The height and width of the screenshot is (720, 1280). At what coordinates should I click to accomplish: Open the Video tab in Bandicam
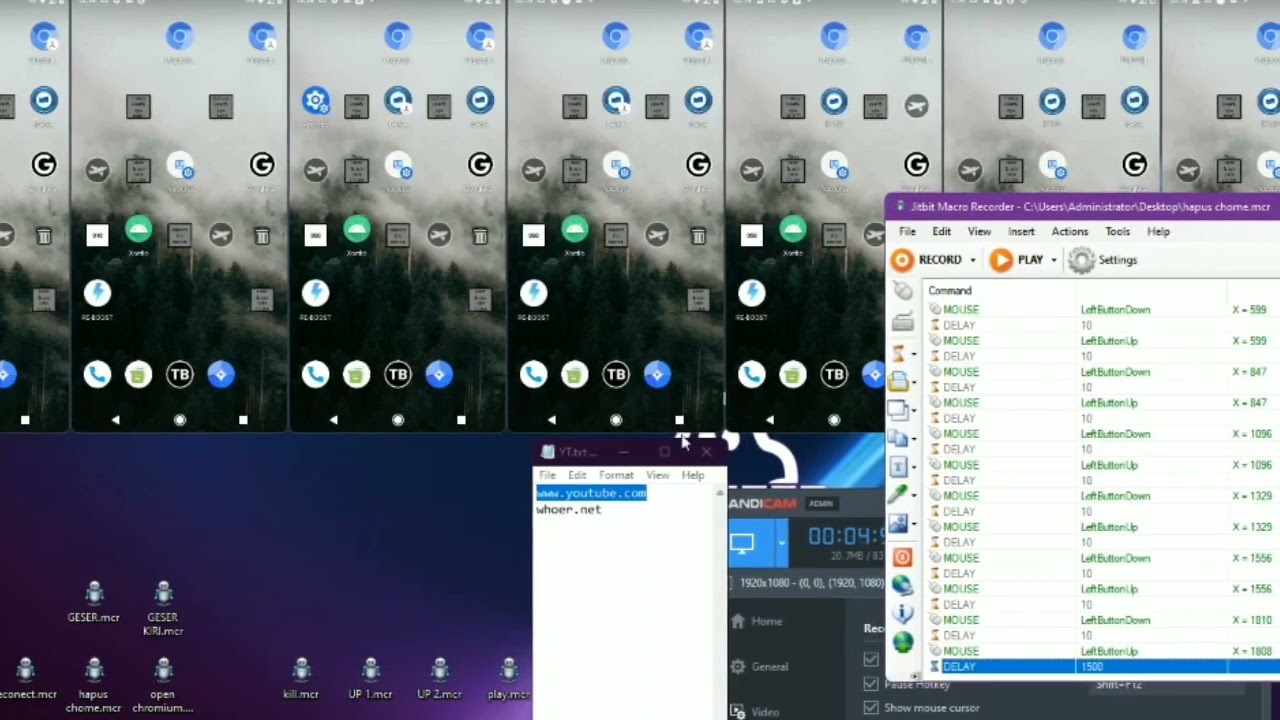pyautogui.click(x=756, y=712)
